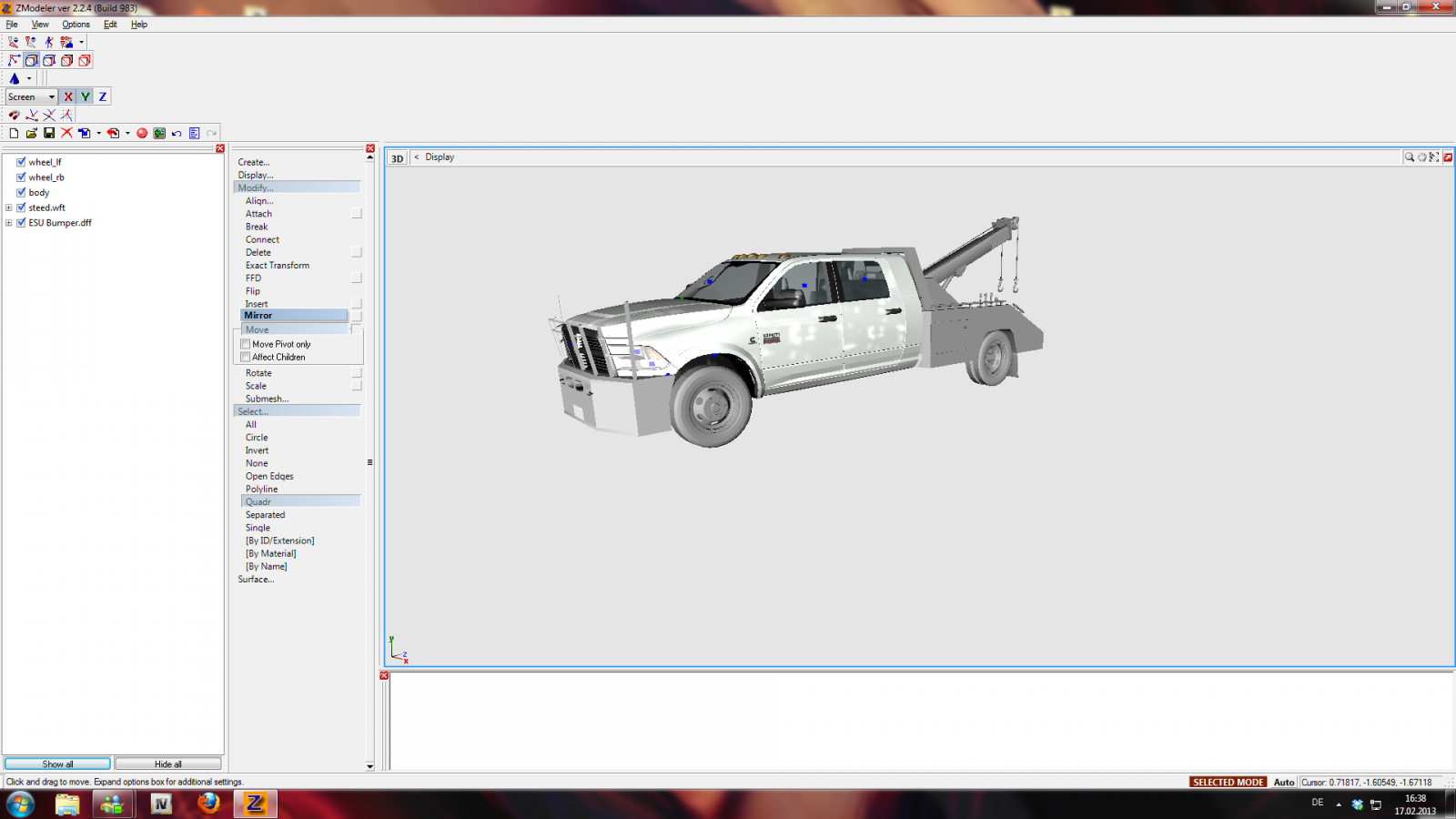Click the Open folder toolbar icon
1456x819 pixels.
(x=31, y=133)
